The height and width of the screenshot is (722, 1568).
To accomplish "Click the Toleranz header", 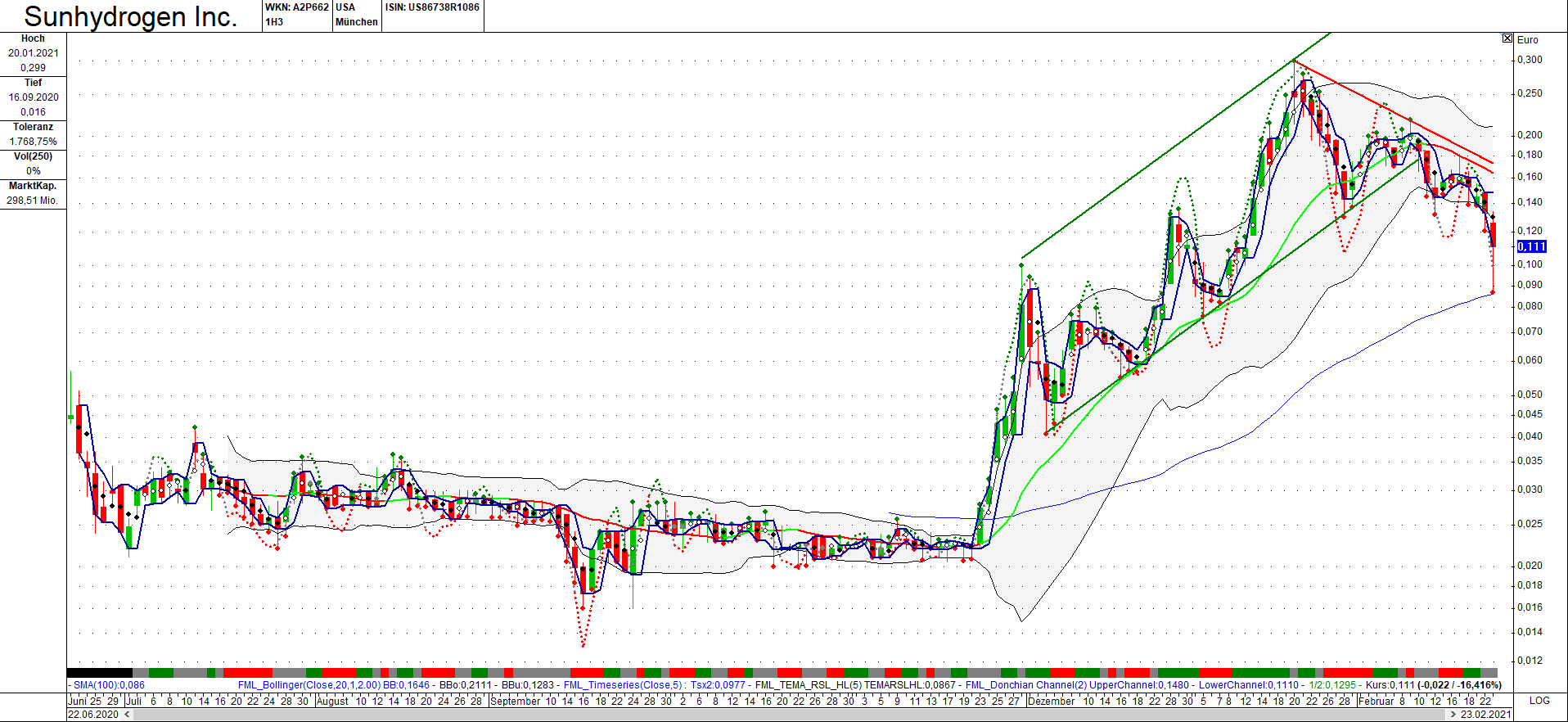I will pyautogui.click(x=33, y=127).
